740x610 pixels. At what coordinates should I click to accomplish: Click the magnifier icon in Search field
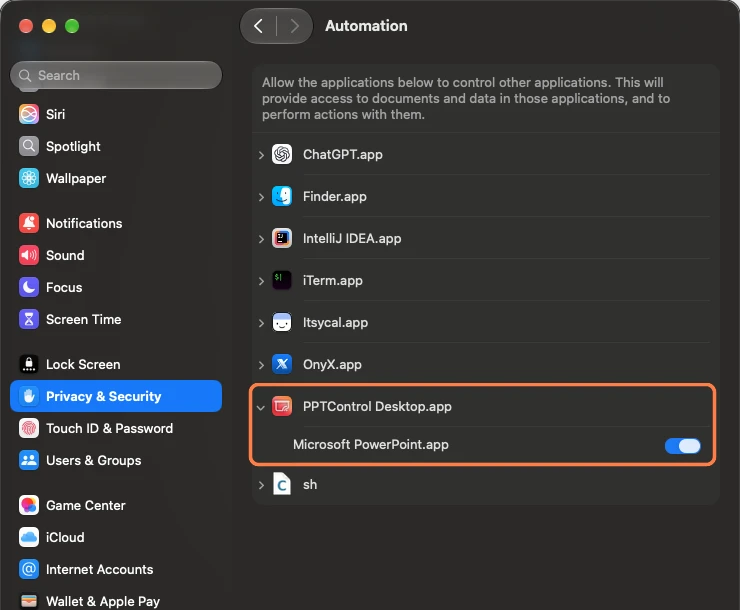25,75
